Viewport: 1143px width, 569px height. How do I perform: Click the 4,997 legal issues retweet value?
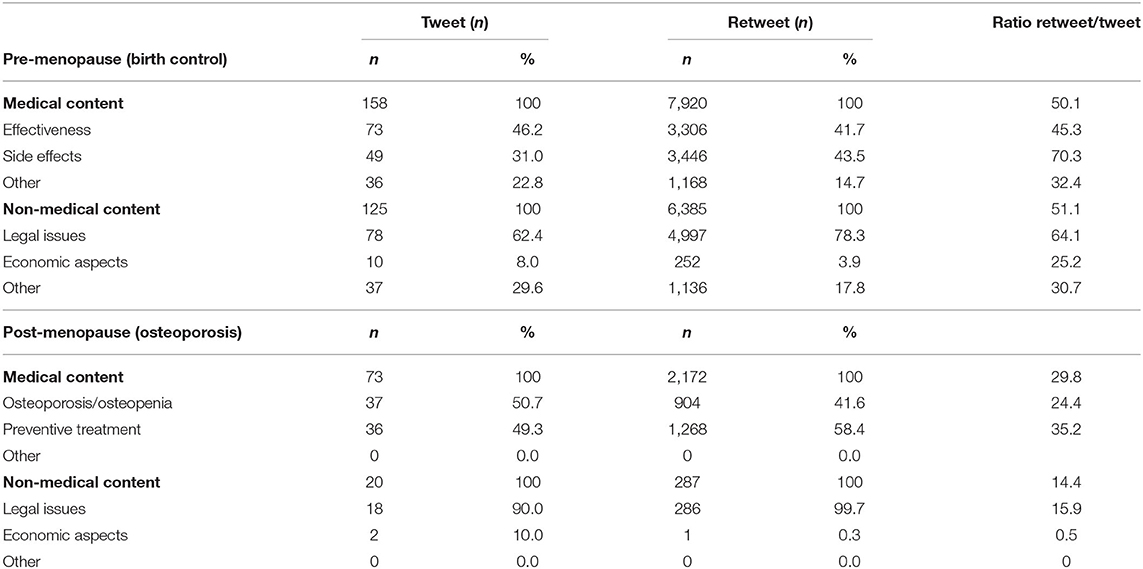coord(685,235)
